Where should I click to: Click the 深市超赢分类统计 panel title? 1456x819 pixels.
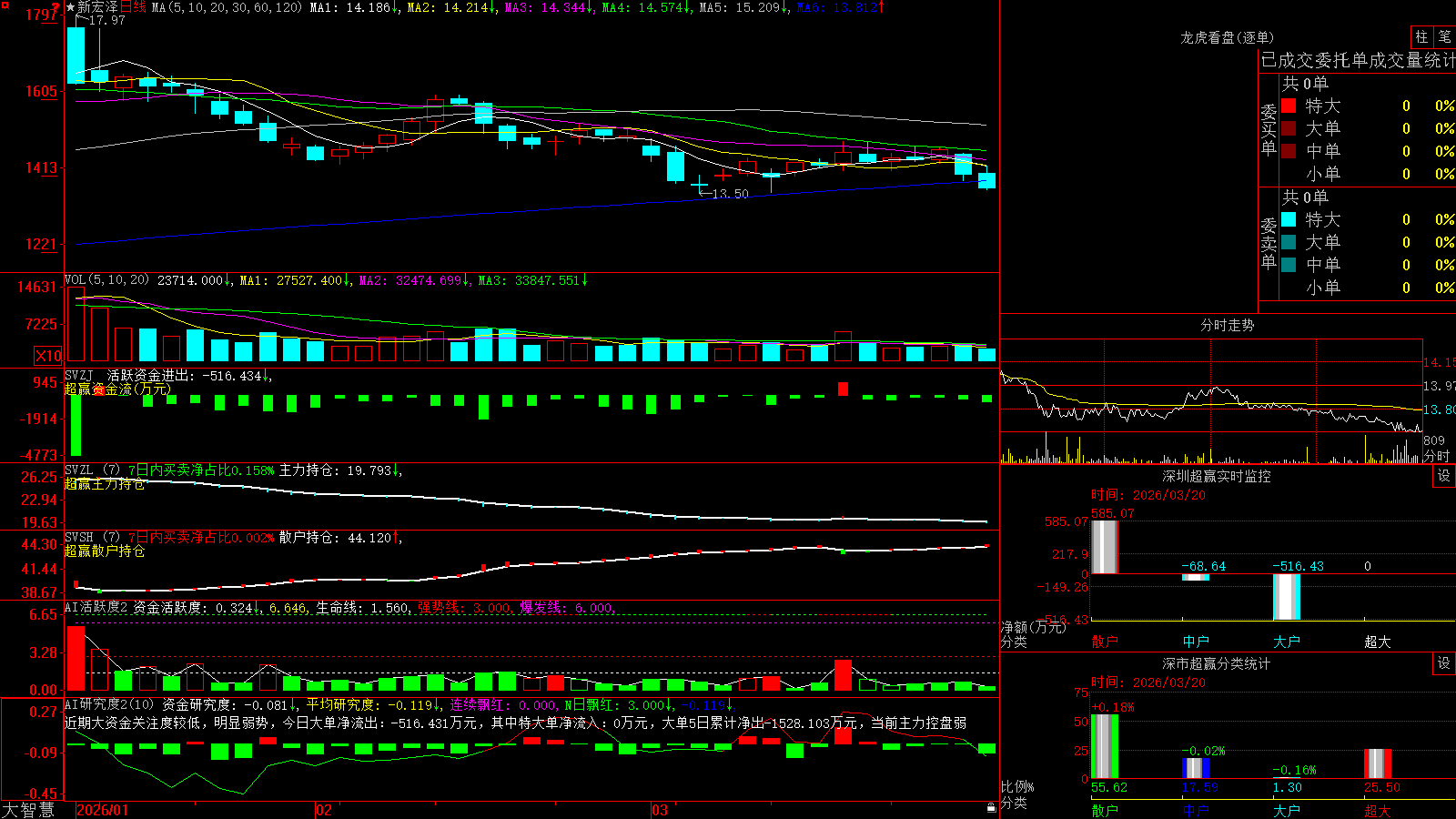coord(1217,663)
